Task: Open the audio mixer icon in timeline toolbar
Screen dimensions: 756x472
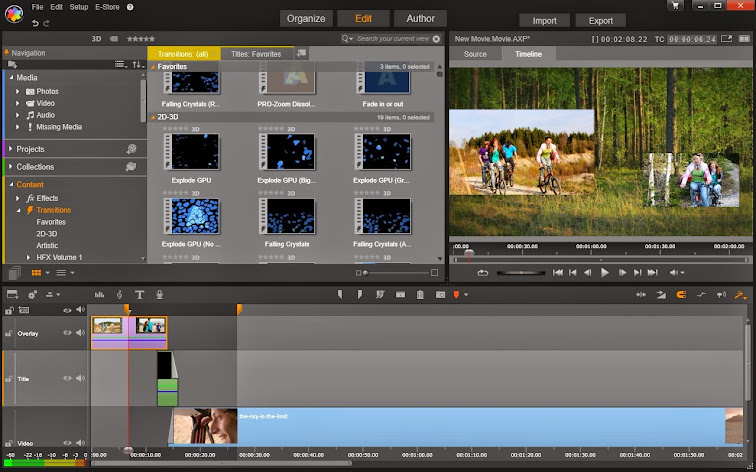Action: click(99, 294)
